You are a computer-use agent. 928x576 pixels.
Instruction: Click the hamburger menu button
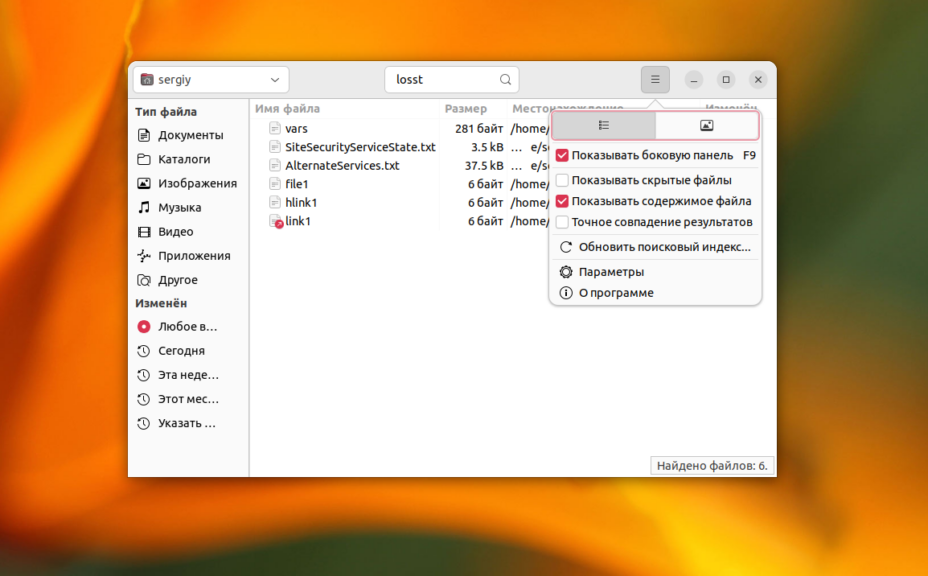655,80
